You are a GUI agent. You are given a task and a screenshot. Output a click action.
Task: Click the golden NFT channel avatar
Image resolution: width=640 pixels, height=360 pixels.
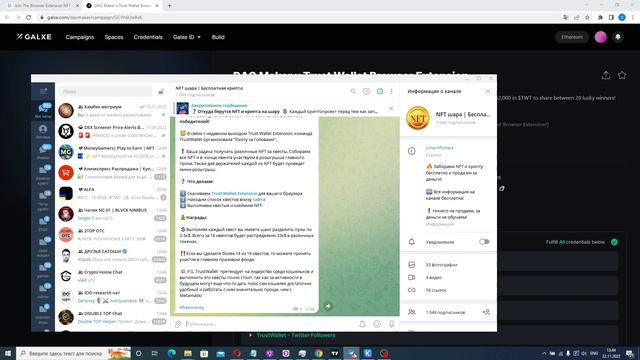(x=418, y=118)
